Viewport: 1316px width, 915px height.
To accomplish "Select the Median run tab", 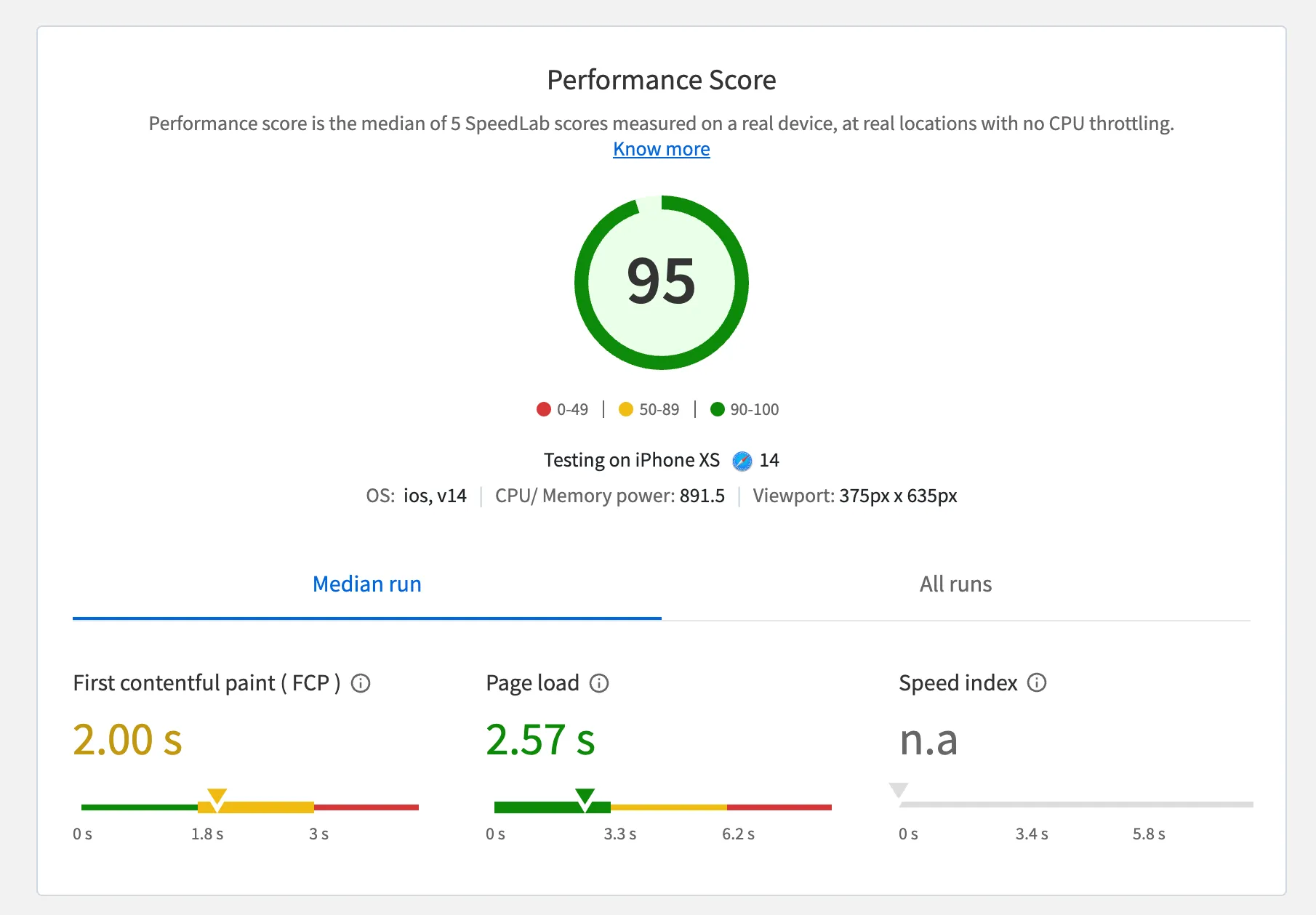I will [366, 584].
